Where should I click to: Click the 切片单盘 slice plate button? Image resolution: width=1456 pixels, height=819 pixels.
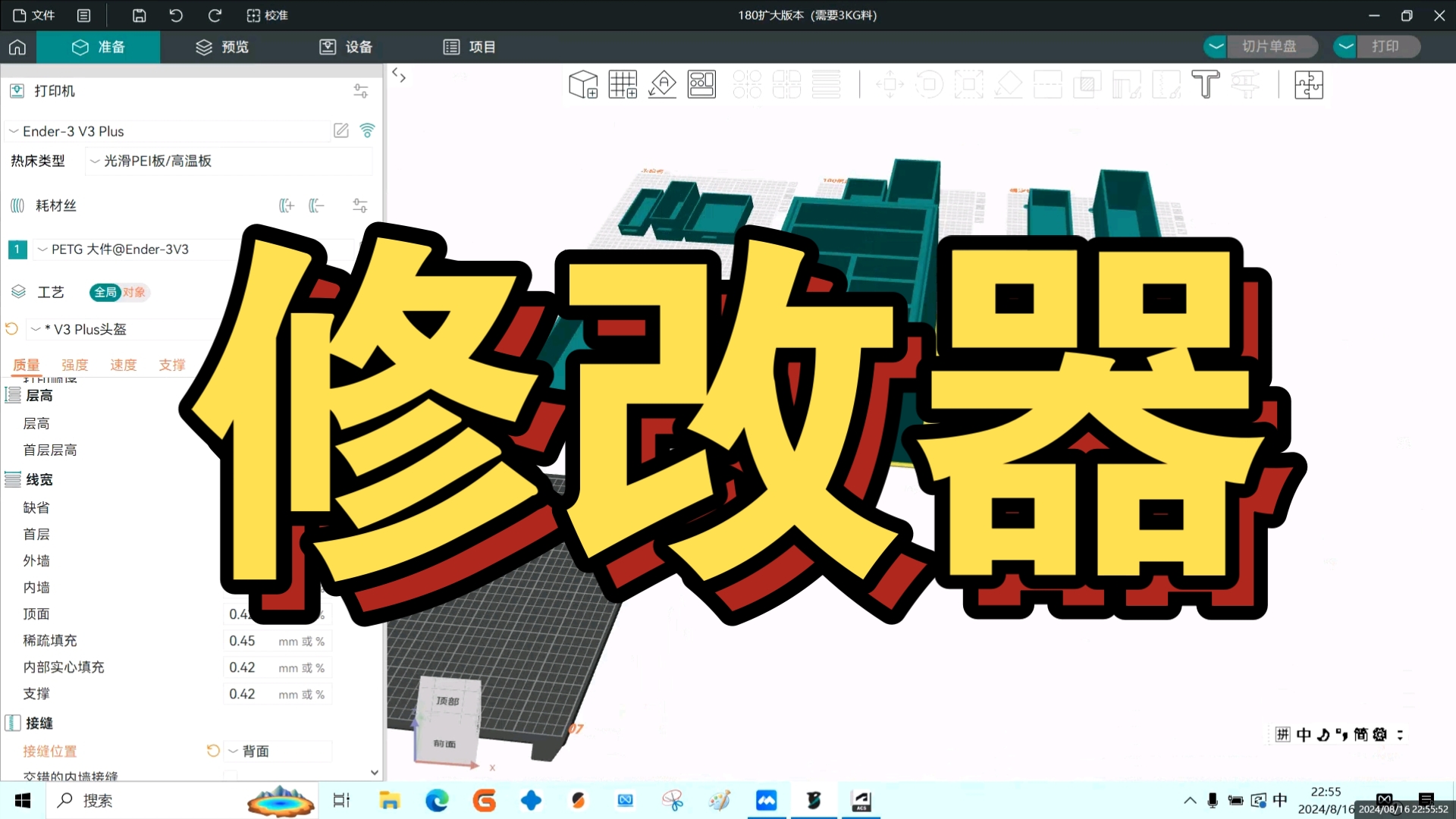click(1269, 46)
